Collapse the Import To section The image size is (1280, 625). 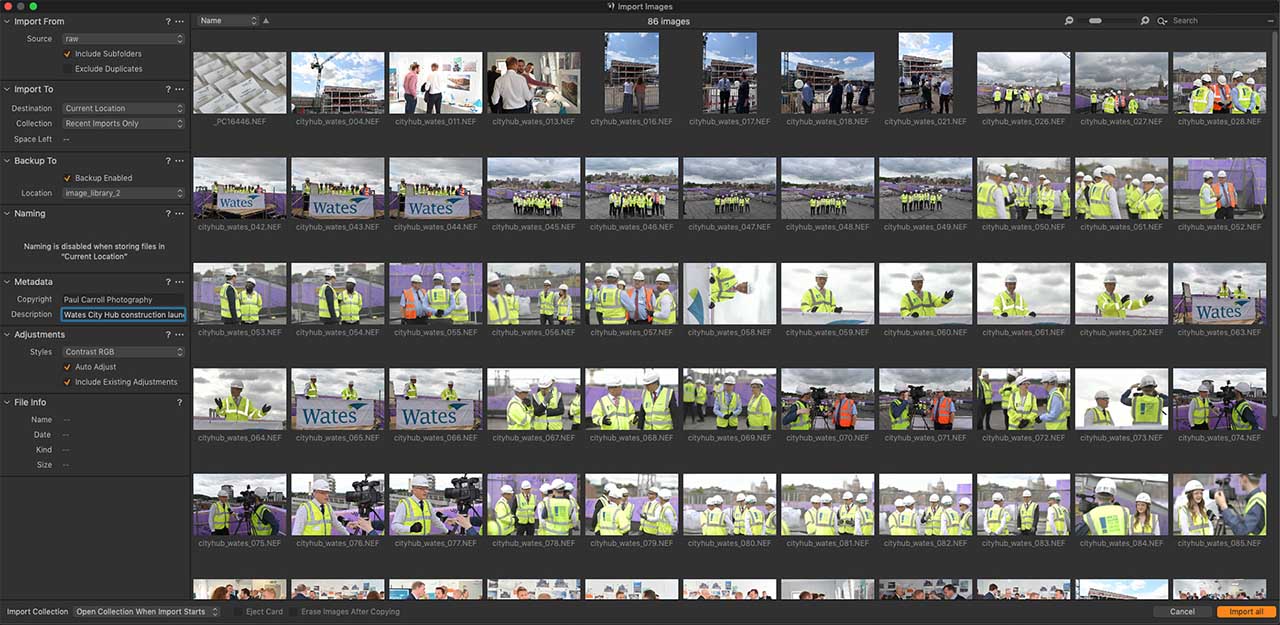(x=7, y=89)
